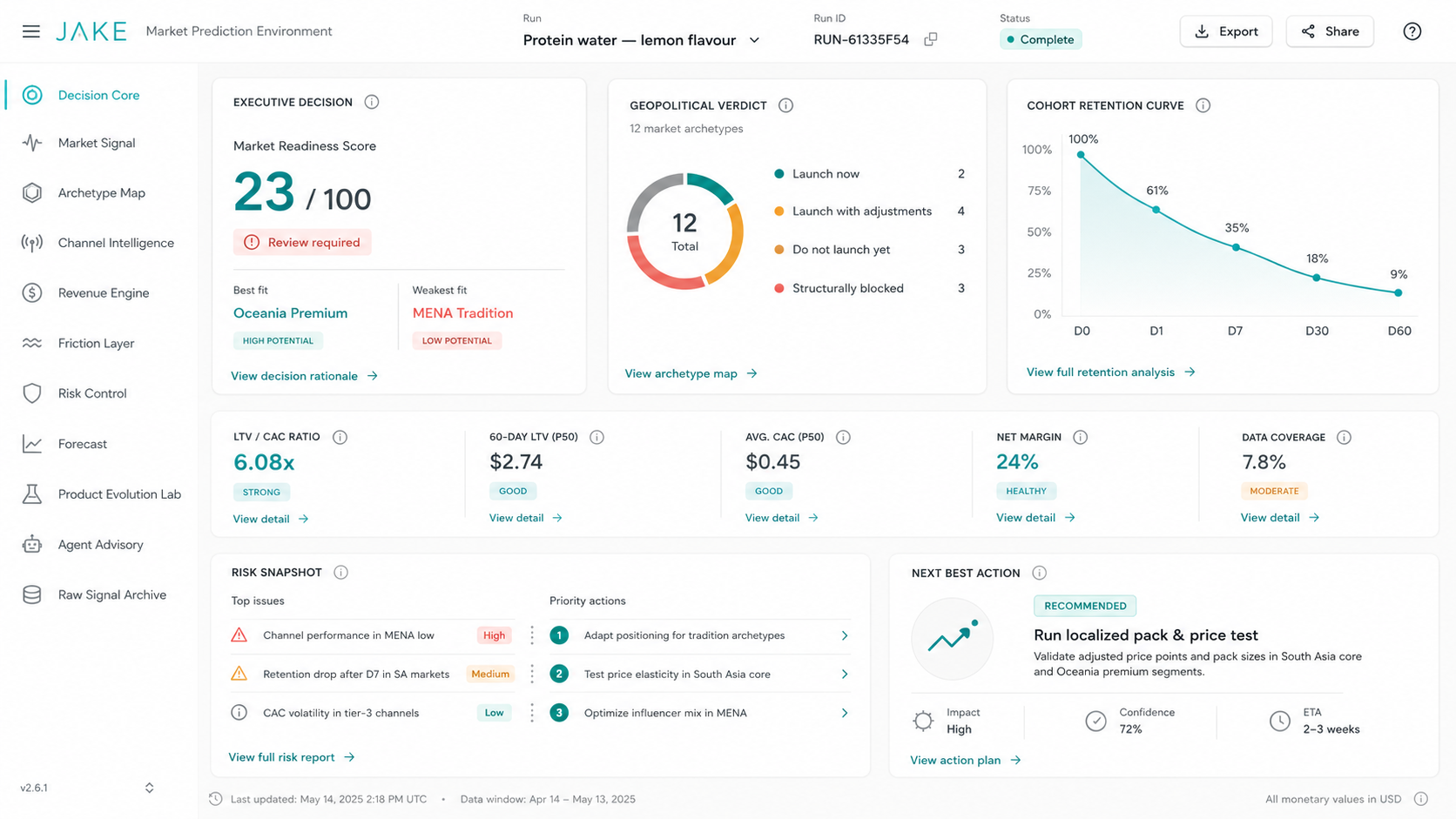This screenshot has width=1456, height=819.
Task: Click the Risk Snapshot info icon
Action: [341, 572]
